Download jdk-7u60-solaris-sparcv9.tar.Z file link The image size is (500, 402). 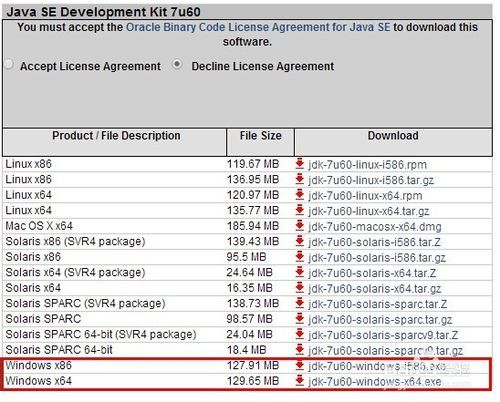point(383,335)
